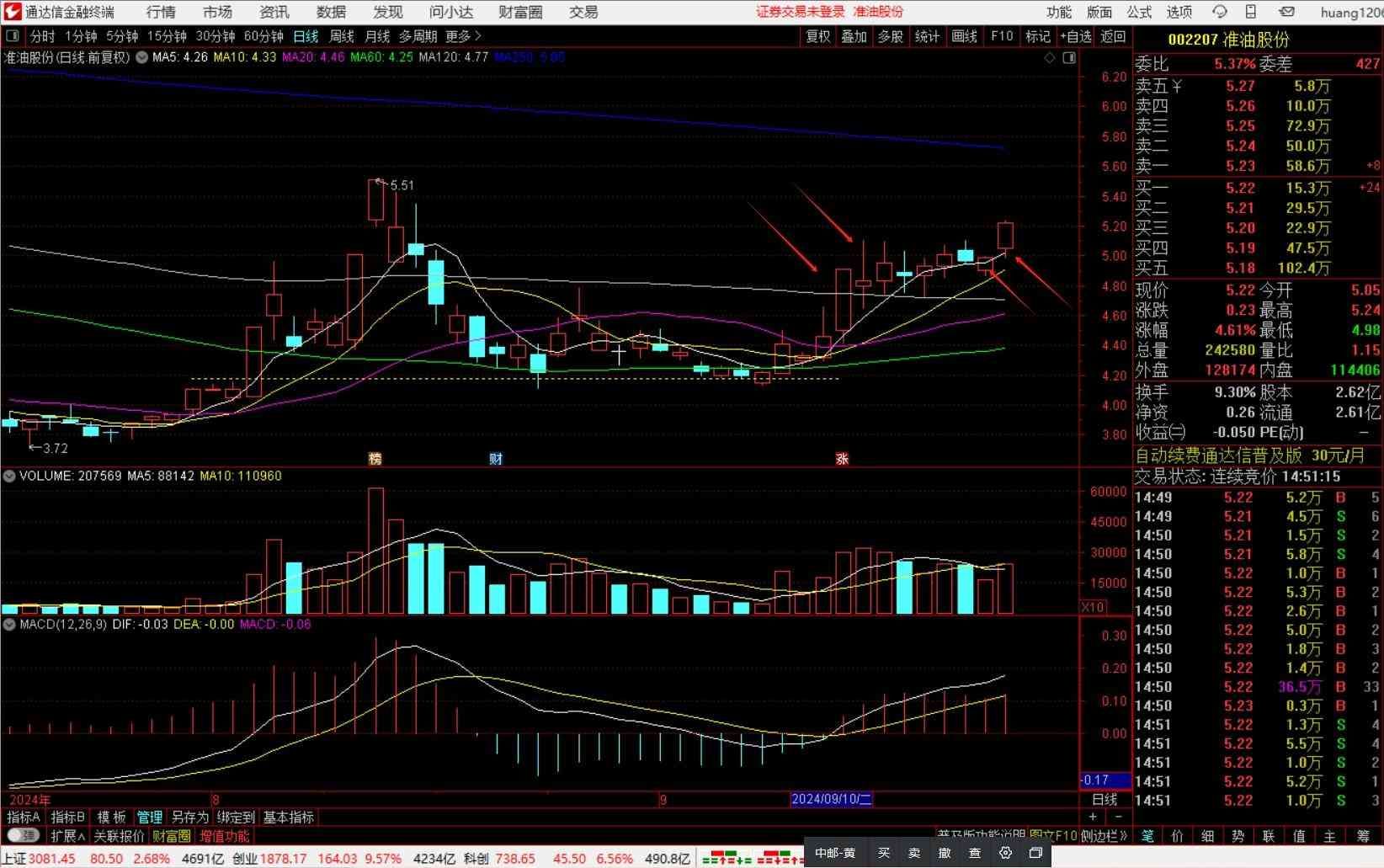Switch to the 周线 weekly chart tab
This screenshot has width=1384, height=868.
point(342,36)
